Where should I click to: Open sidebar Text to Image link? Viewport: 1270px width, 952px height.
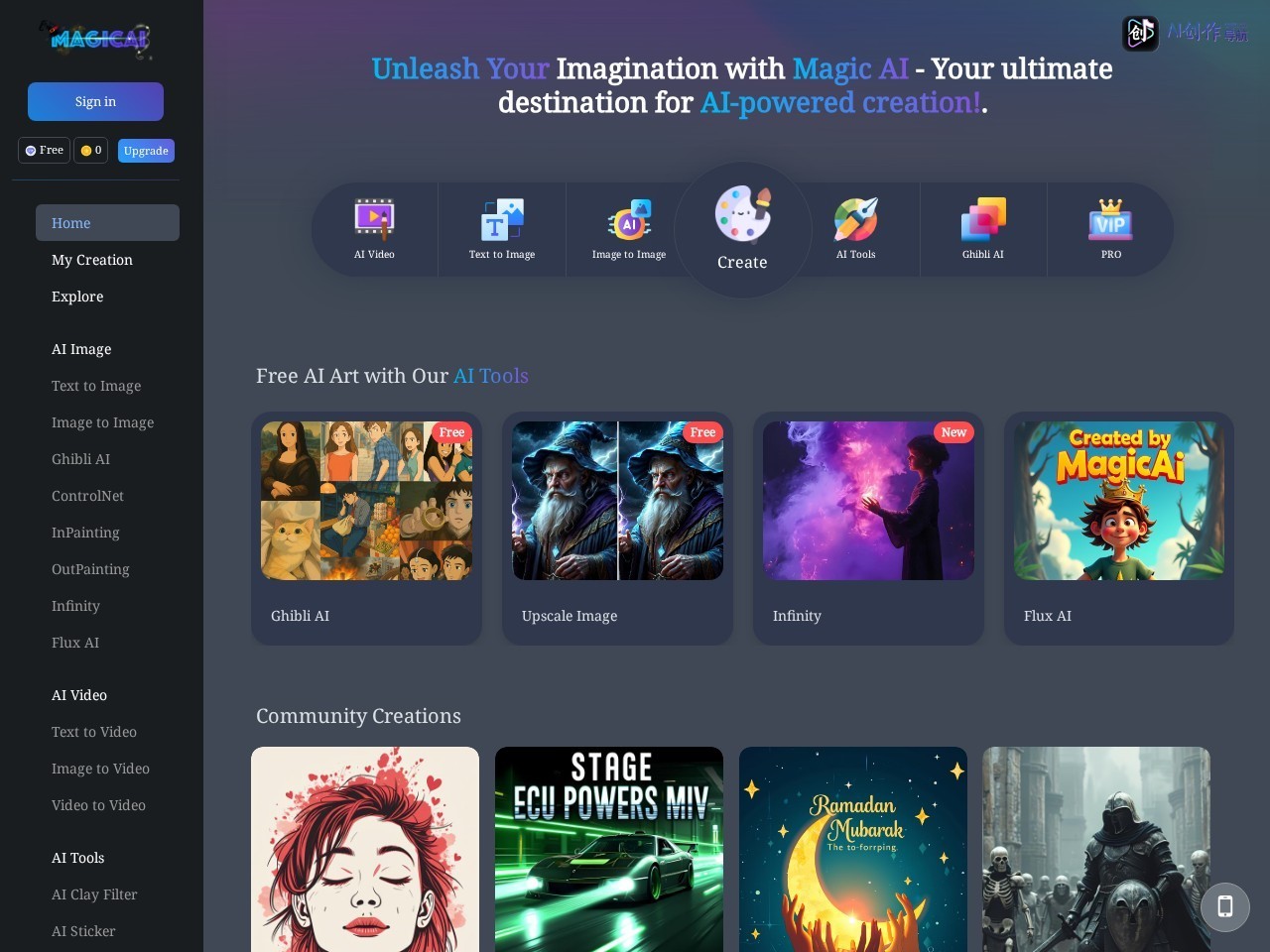[96, 386]
